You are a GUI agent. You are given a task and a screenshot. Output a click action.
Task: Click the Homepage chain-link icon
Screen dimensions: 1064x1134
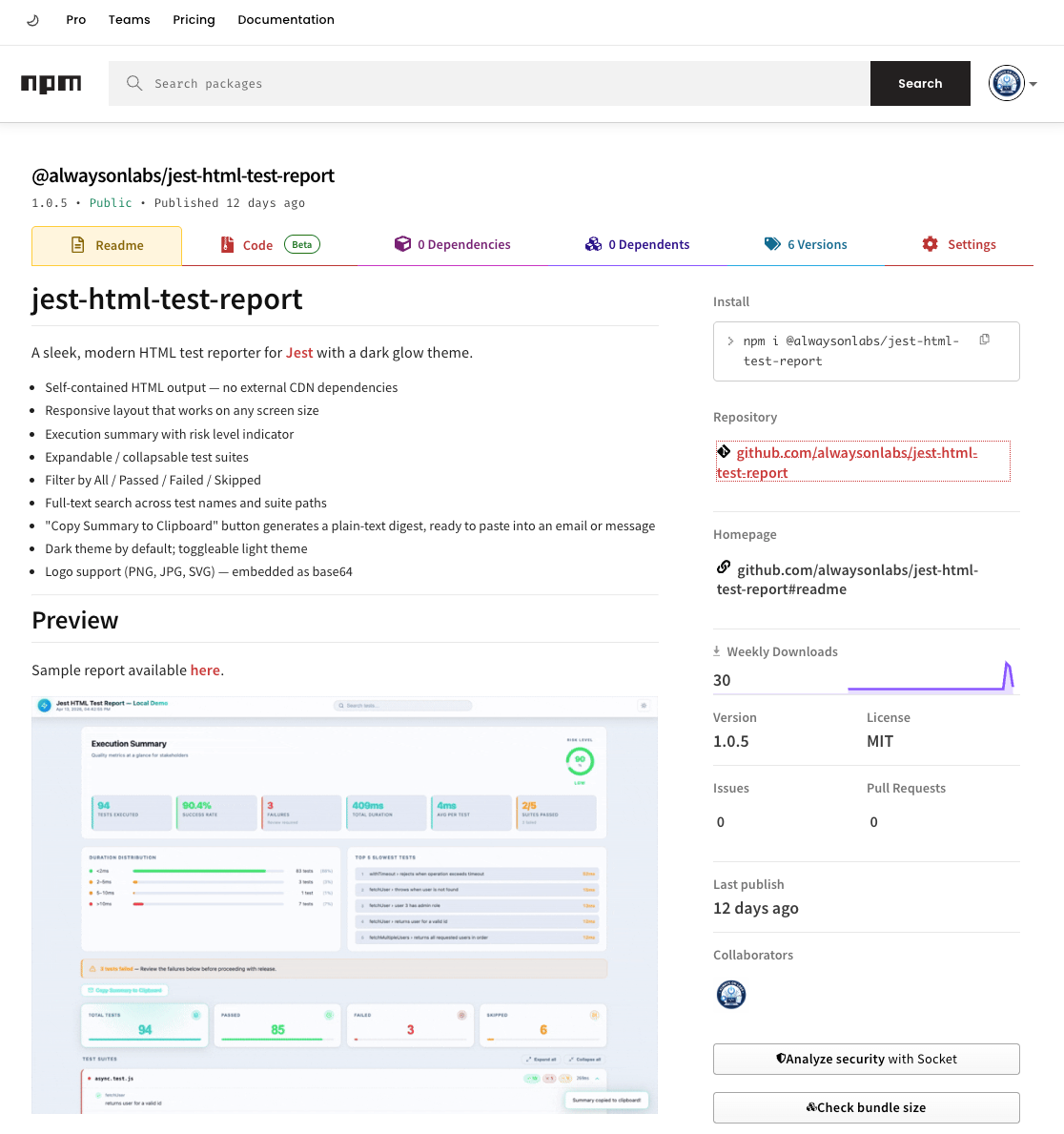click(724, 567)
